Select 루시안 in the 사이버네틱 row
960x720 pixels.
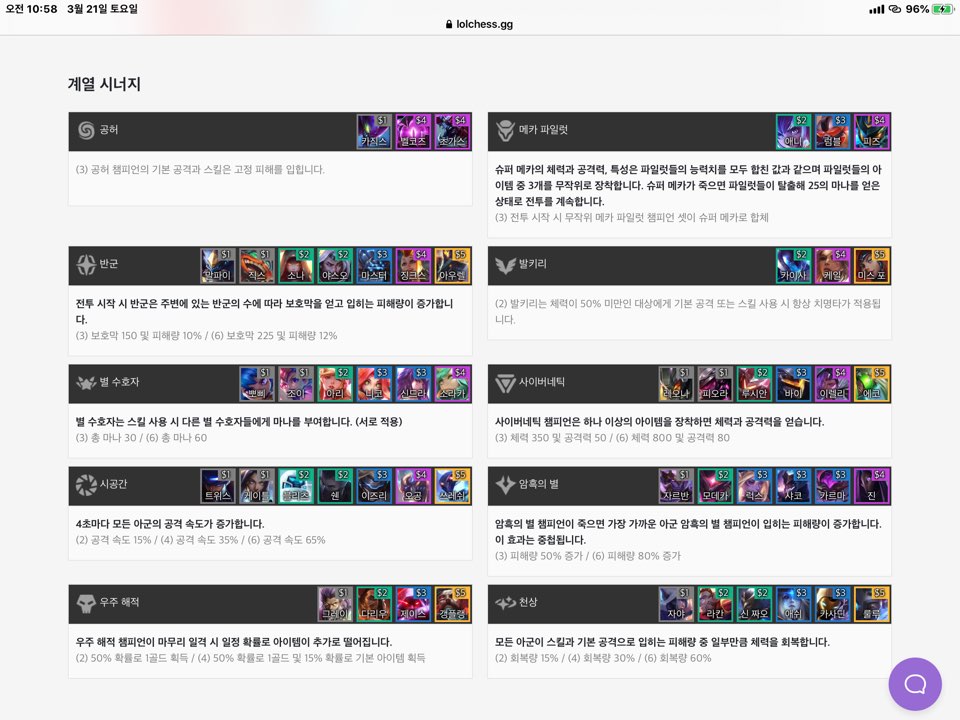pos(754,384)
